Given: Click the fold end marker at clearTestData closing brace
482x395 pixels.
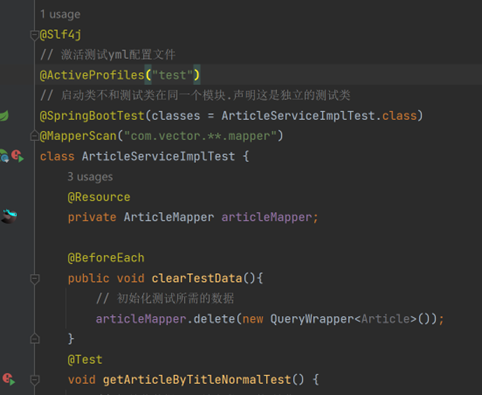Looking at the screenshot, I should pos(35,339).
